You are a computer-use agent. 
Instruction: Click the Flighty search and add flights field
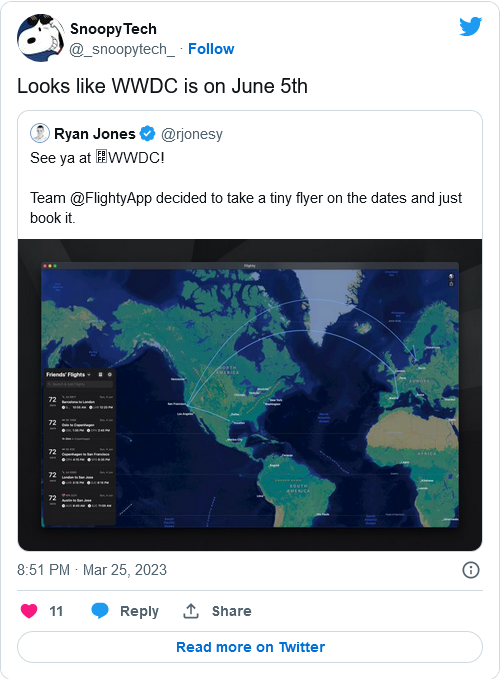[80, 384]
